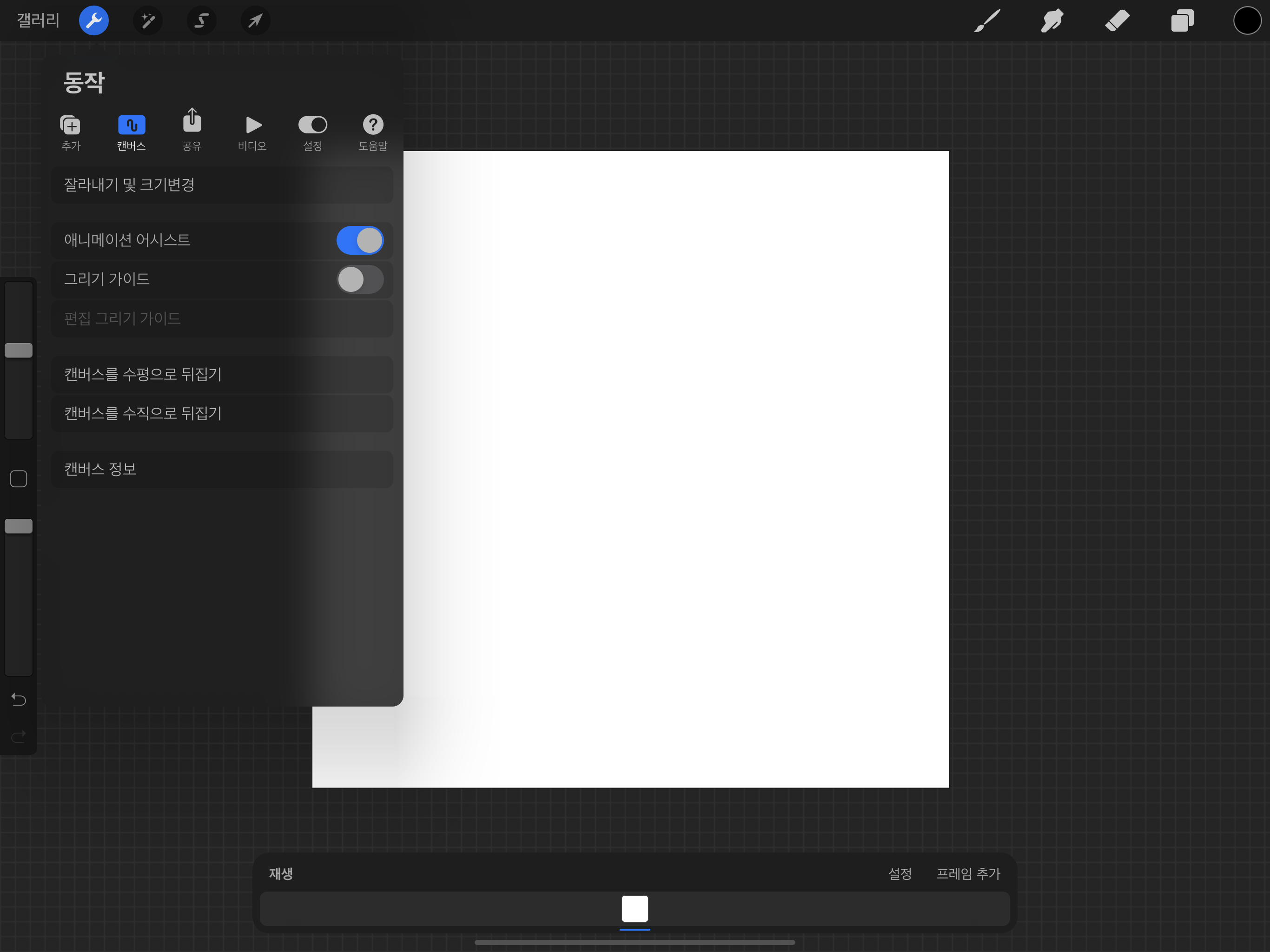
Task: Select the Brush tool
Action: [x=987, y=20]
